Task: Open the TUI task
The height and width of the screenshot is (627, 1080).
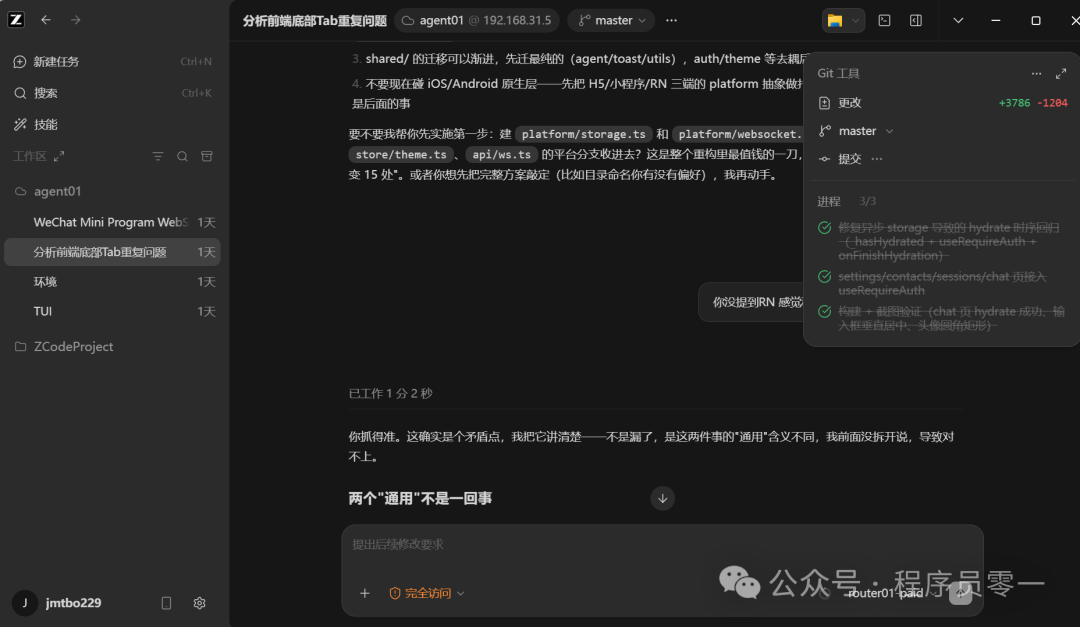Action: (112, 311)
